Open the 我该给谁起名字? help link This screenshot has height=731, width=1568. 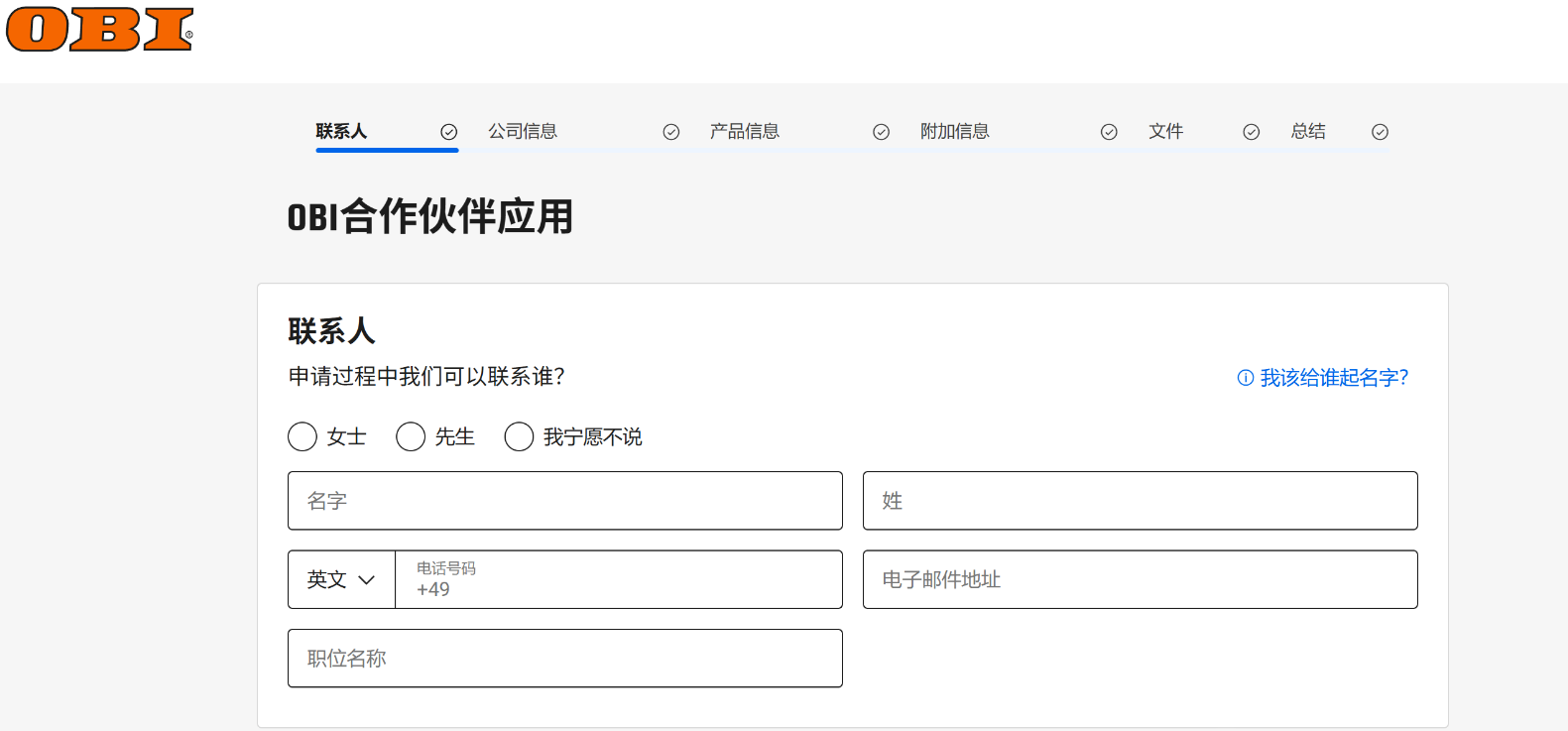[1333, 378]
